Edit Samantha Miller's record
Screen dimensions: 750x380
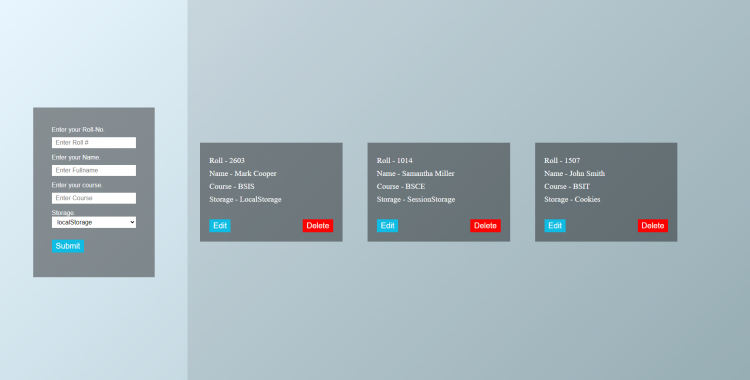(387, 225)
